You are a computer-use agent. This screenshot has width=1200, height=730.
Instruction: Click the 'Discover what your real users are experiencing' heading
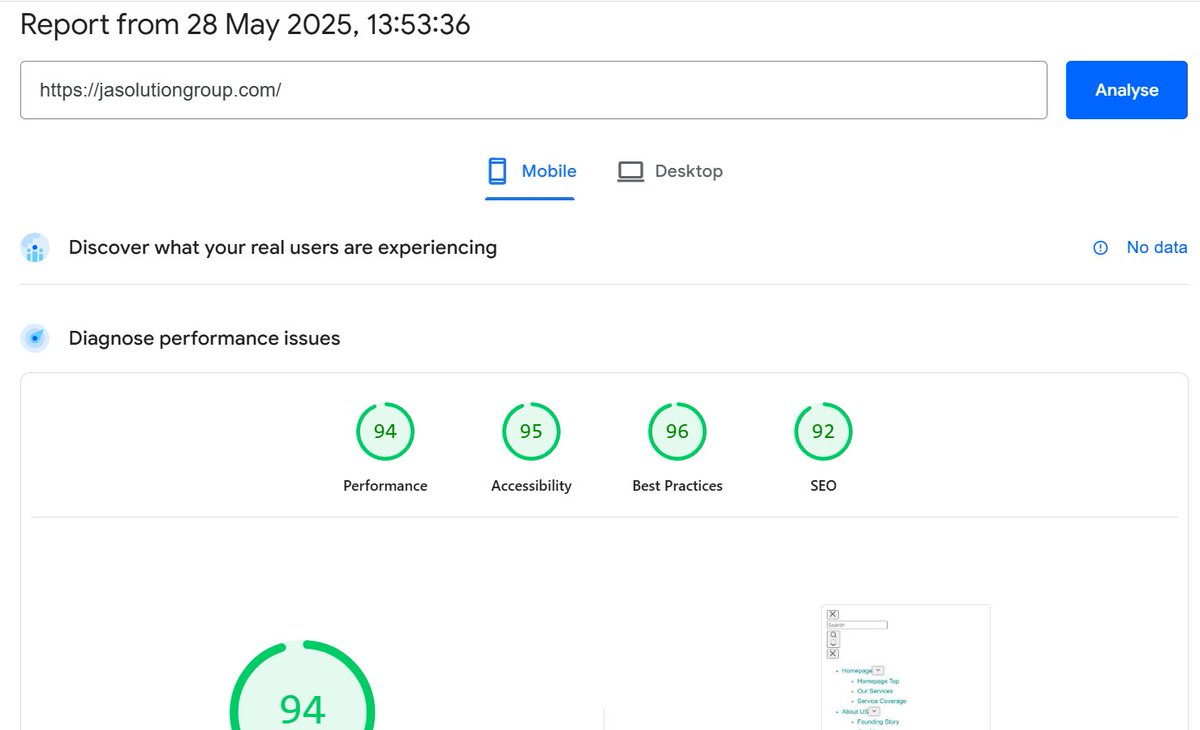283,247
